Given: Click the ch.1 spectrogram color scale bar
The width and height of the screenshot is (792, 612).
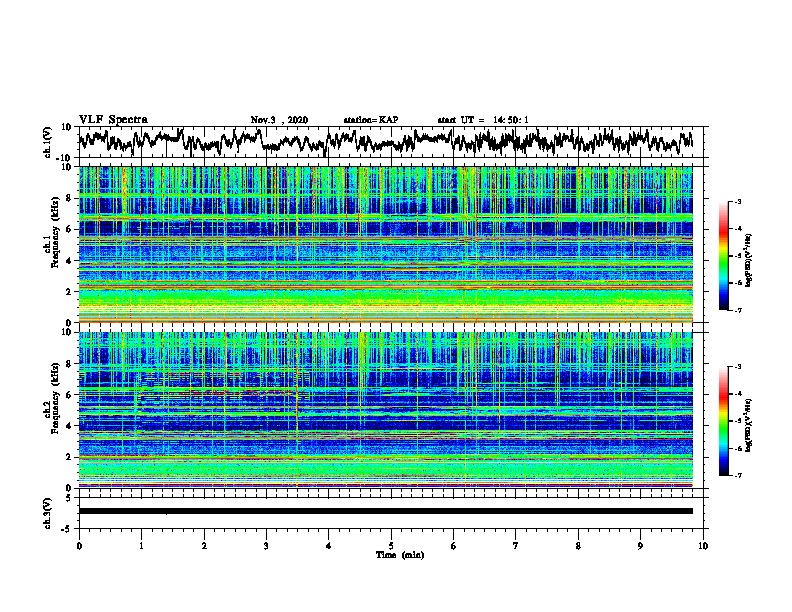Looking at the screenshot, I should pyautogui.click(x=723, y=256).
